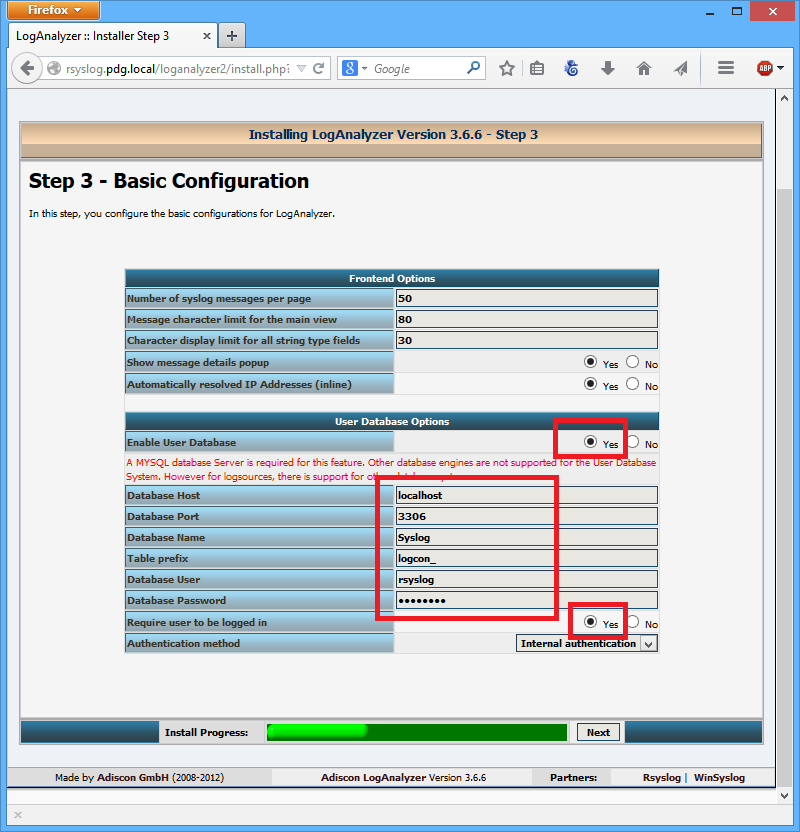This screenshot has height=832, width=800.
Task: Click the Adblock Plus icon
Action: [765, 69]
